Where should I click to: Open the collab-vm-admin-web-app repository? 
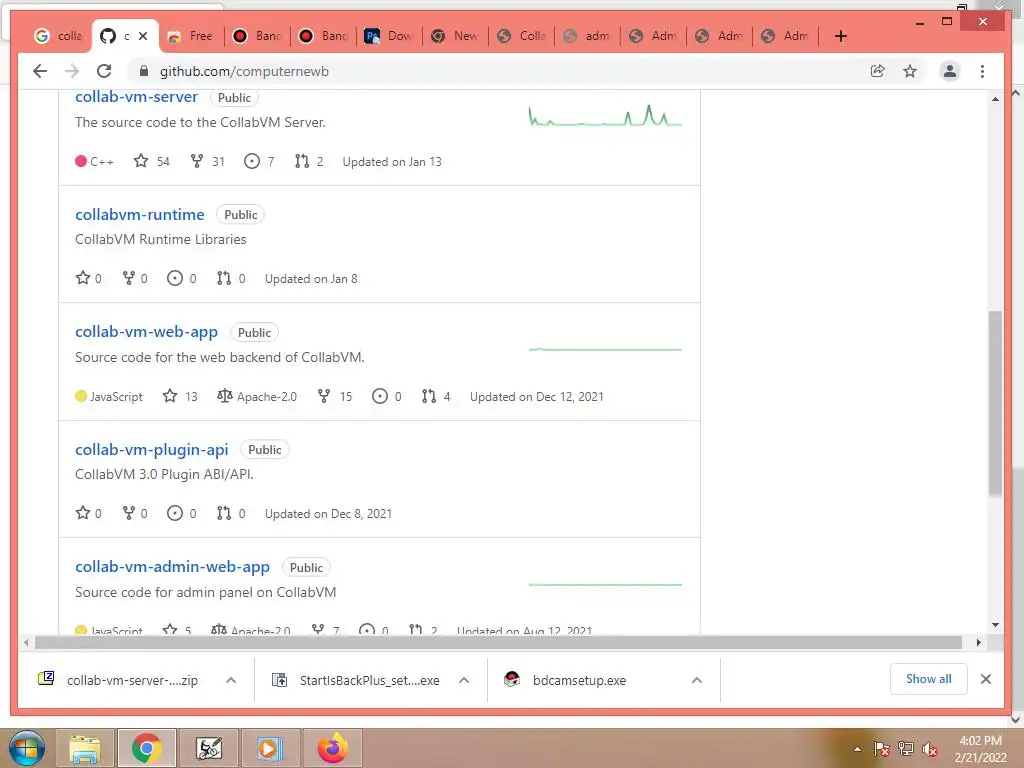[x=172, y=567]
